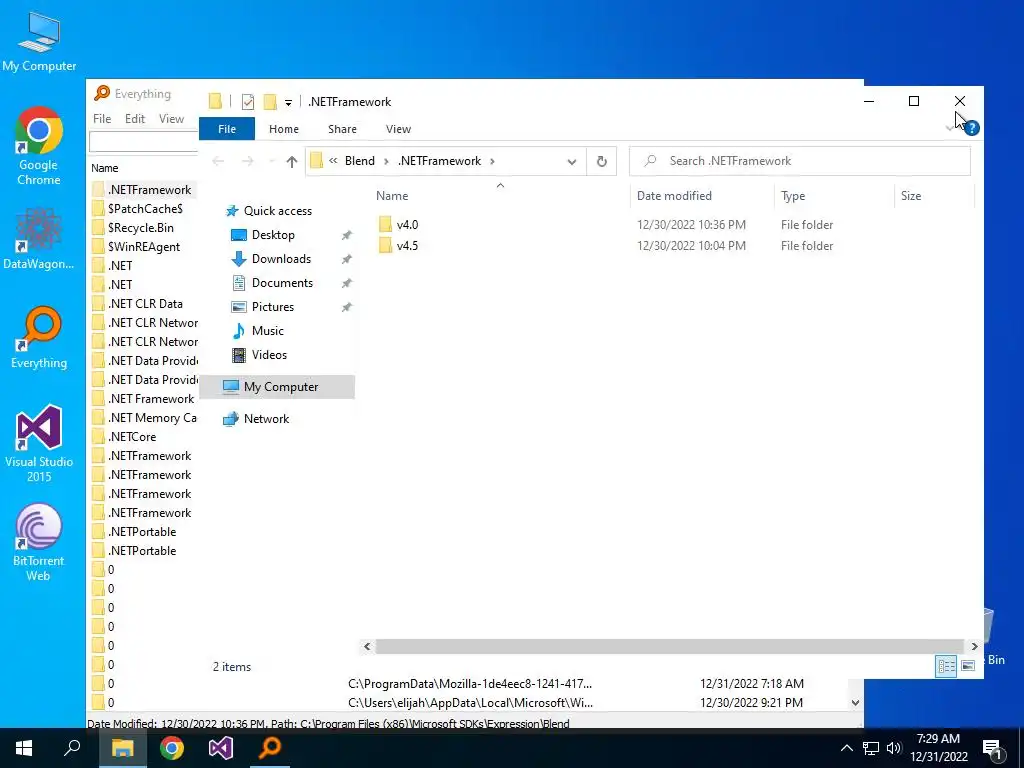1024x768 pixels.
Task: Switch to Everything on taskbar
Action: 270,748
